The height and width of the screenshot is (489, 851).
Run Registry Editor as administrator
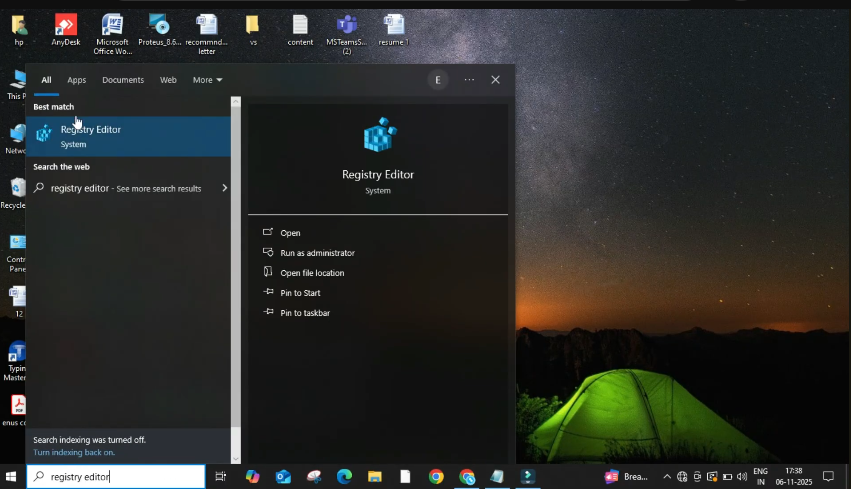pyautogui.click(x=317, y=253)
